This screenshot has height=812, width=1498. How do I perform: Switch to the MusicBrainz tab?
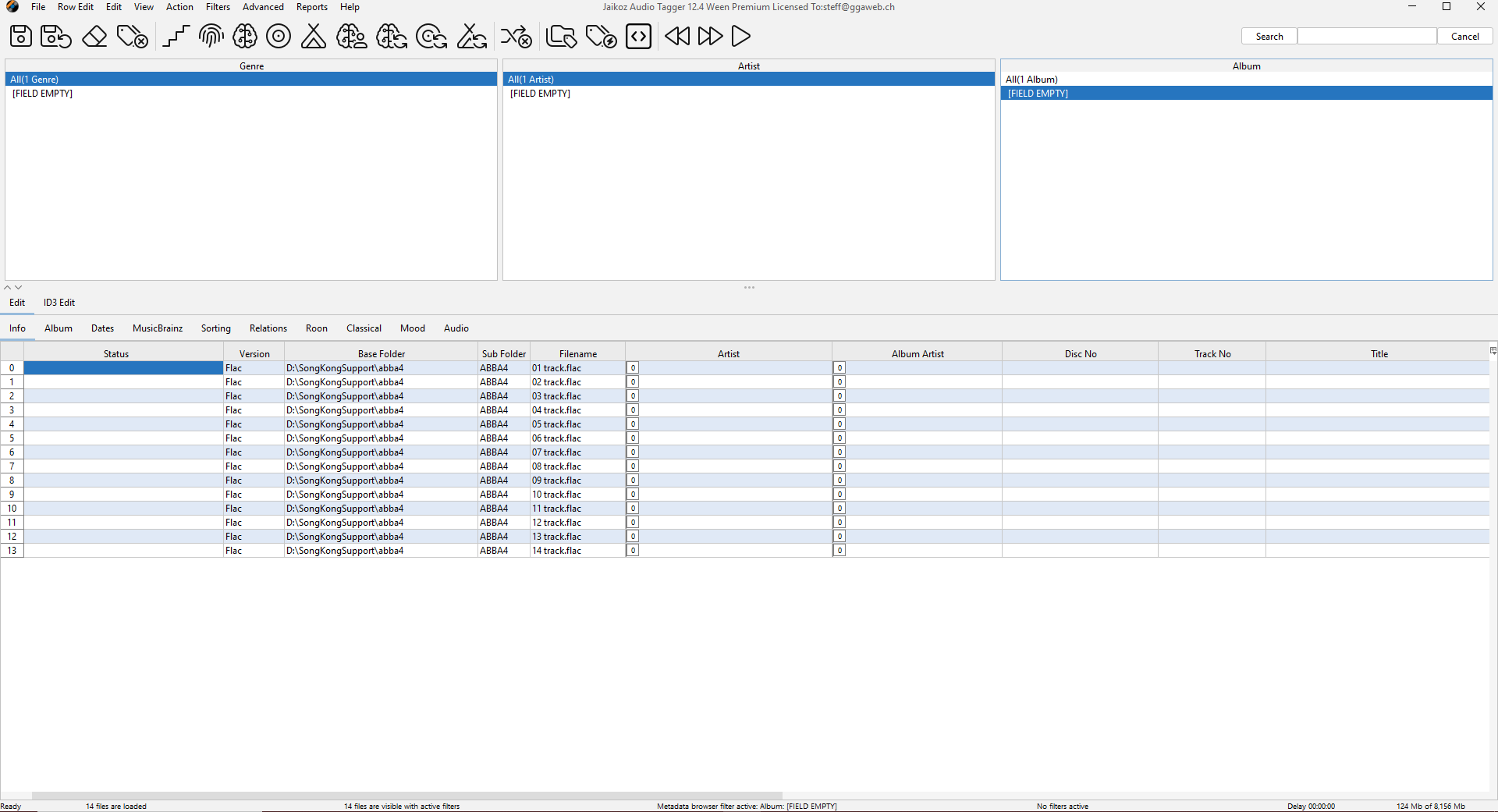pos(158,328)
